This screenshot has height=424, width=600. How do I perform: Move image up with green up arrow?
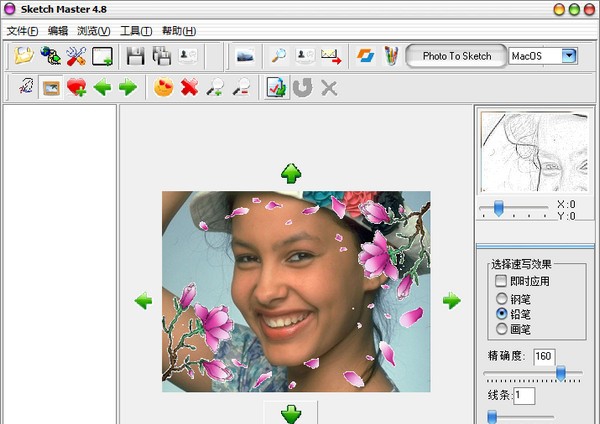click(291, 173)
